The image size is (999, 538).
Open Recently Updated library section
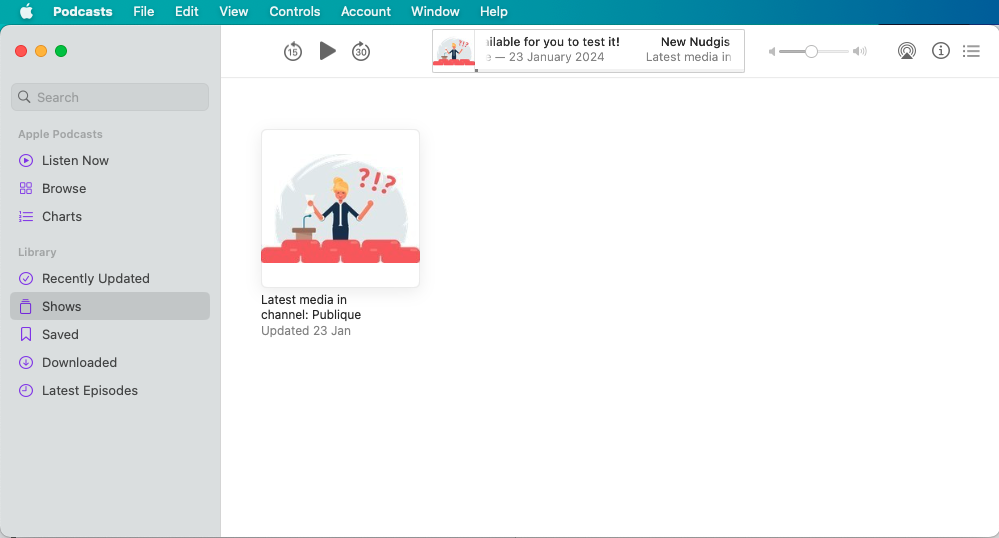pyautogui.click(x=110, y=279)
